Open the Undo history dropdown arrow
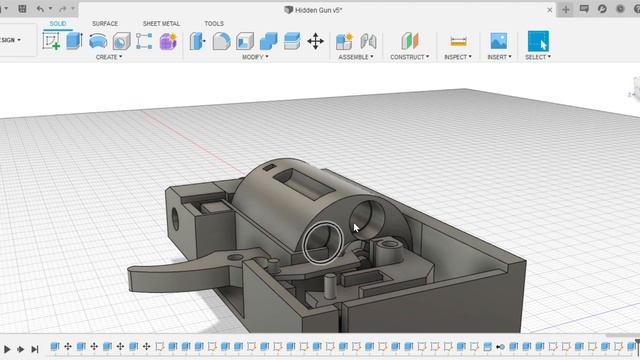The height and width of the screenshot is (360, 640). click(51, 9)
